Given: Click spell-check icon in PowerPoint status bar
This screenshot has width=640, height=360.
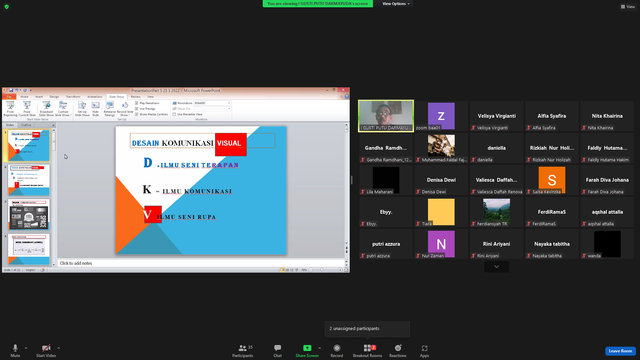Looking at the screenshot, I should (x=42, y=270).
